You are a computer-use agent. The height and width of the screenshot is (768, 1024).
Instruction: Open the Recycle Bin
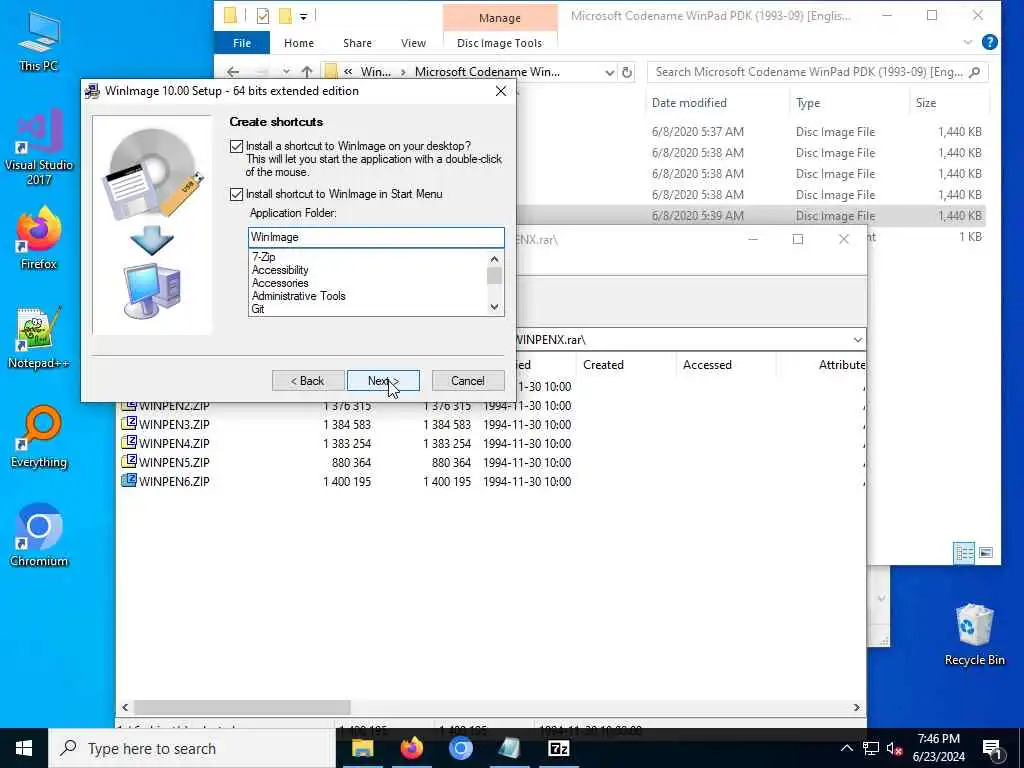[x=974, y=635]
